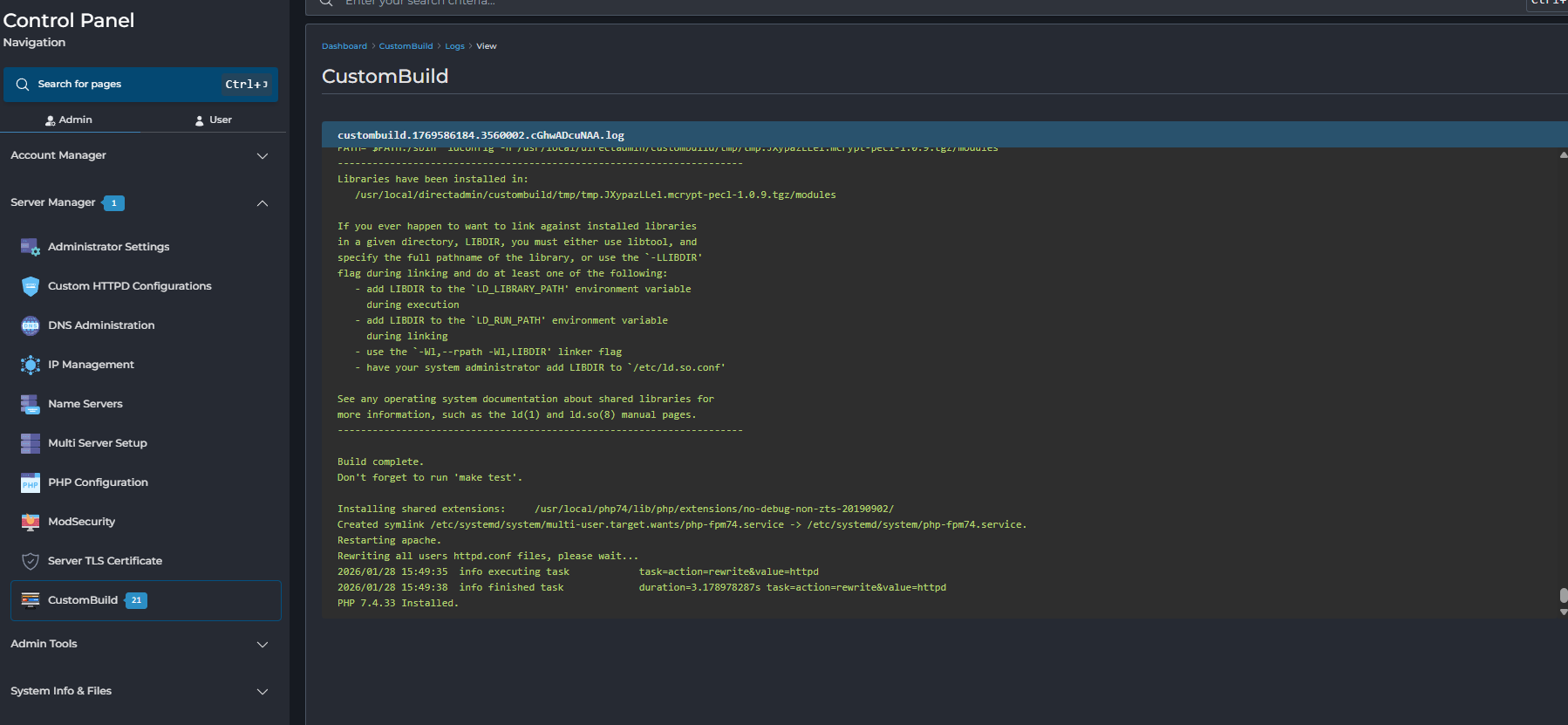Switch to the Admin tab
Screen dimensions: 1568x725
(x=69, y=120)
